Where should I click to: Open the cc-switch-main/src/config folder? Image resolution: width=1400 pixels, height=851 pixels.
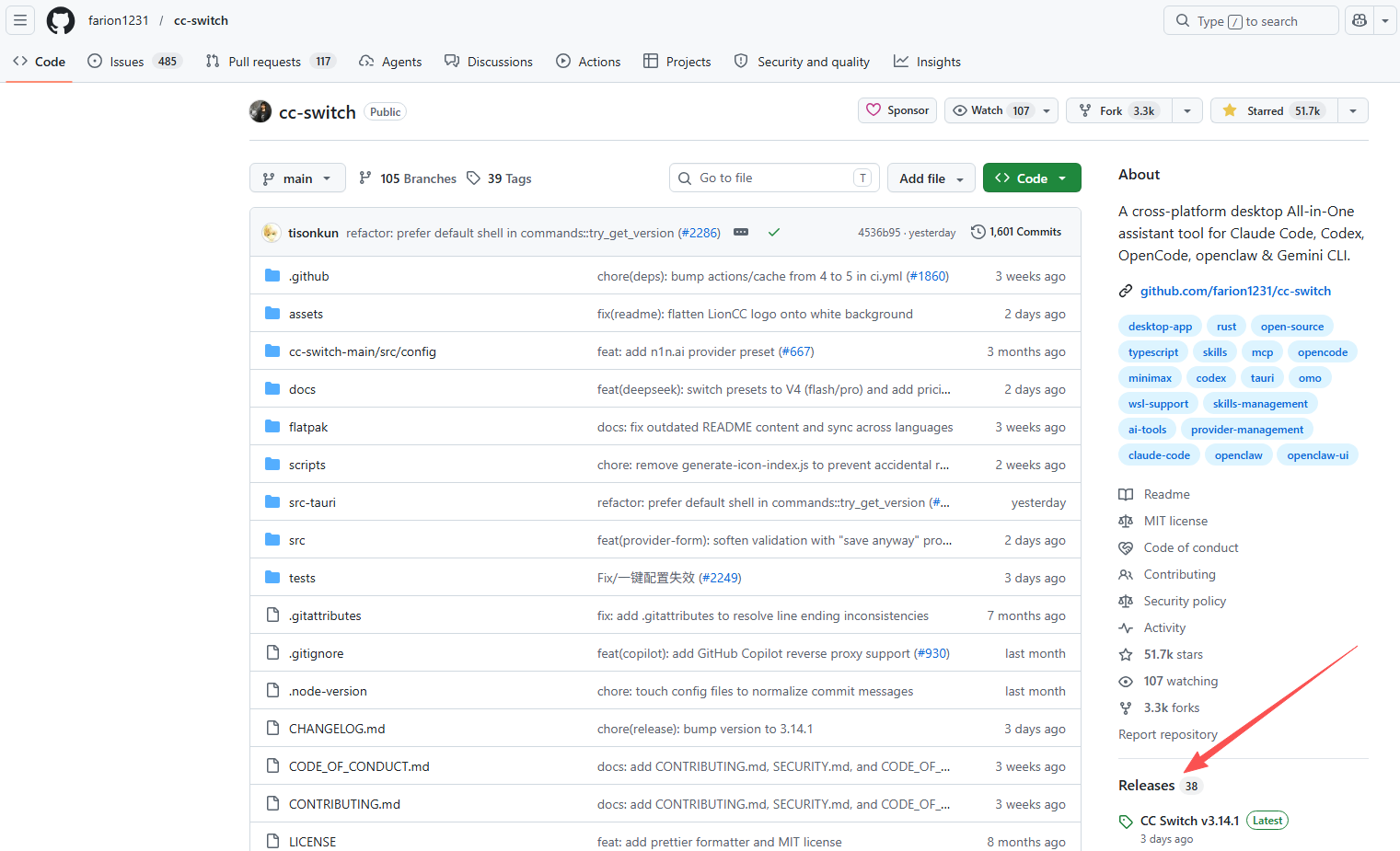point(363,351)
